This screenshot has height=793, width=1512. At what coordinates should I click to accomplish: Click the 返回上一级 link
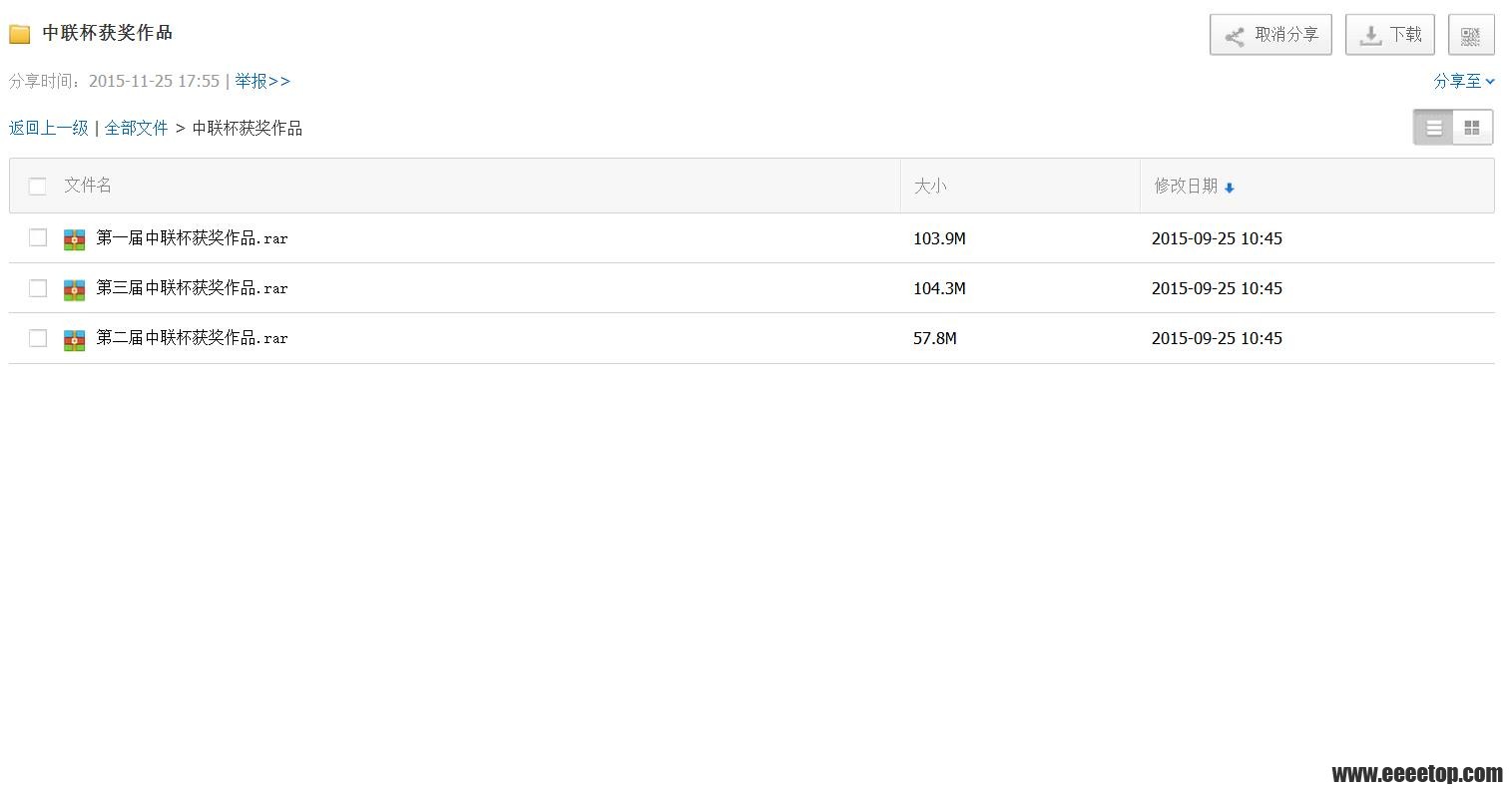[x=49, y=128]
